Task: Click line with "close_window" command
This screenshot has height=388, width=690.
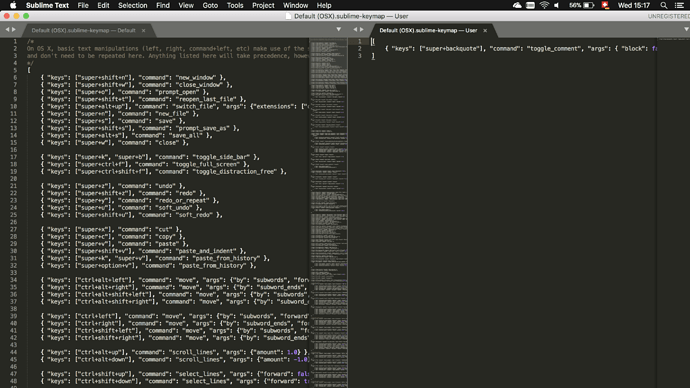Action: click(136, 84)
